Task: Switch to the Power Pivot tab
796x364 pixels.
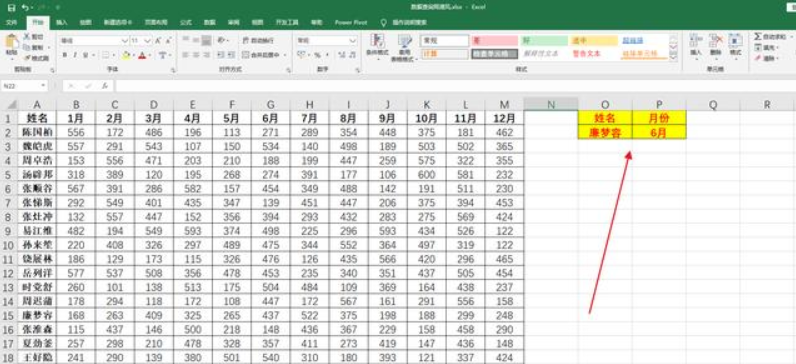Action: click(350, 22)
